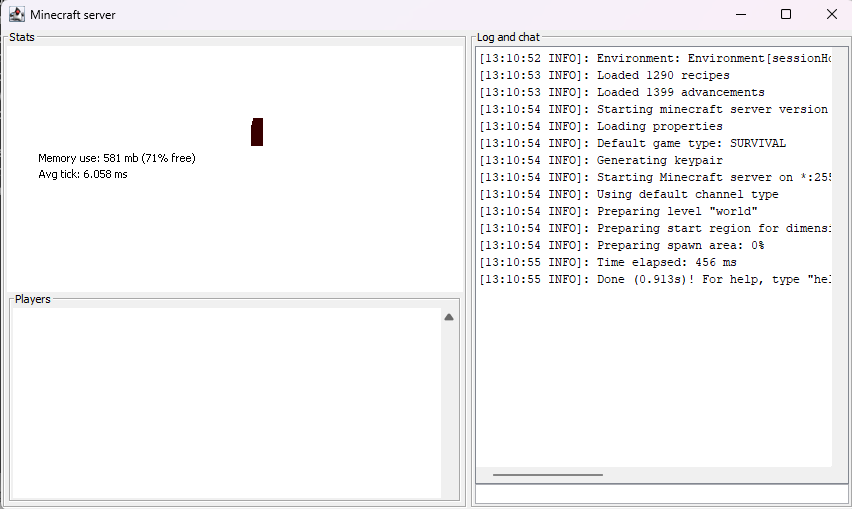This screenshot has height=509, width=852.
Task: Click the Players list scroll-up arrow
Action: pos(449,317)
